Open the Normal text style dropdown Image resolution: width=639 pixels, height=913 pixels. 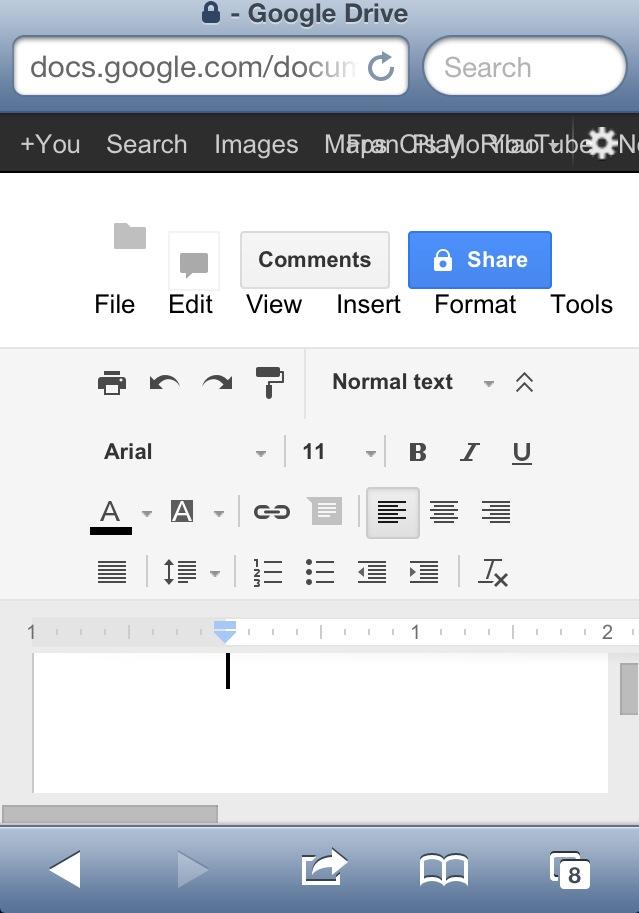point(410,382)
